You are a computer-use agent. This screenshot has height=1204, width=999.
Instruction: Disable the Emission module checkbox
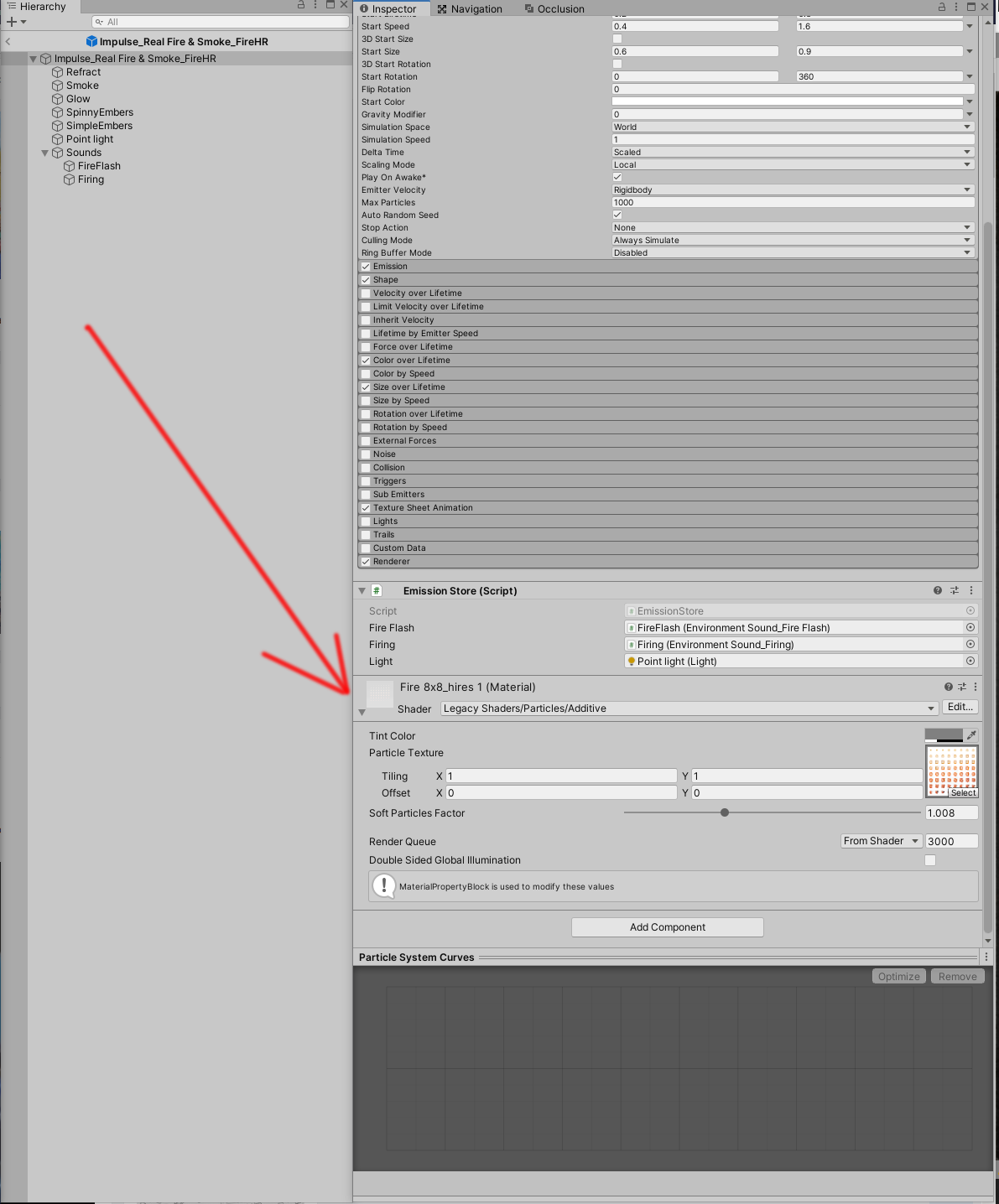tap(366, 266)
